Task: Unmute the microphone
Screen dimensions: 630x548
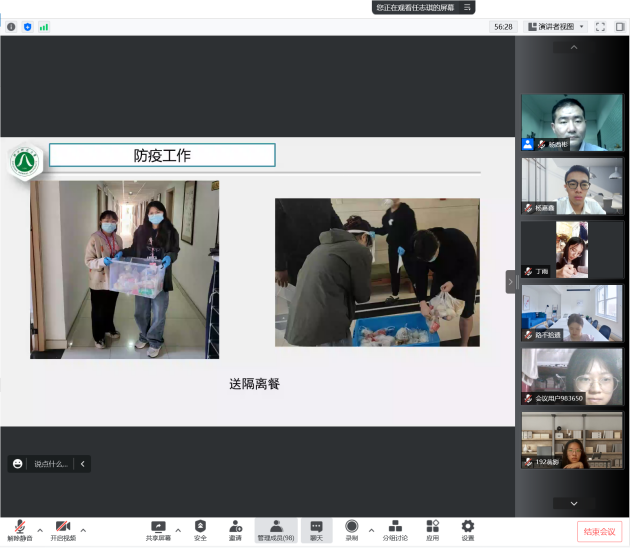Action: pos(20,530)
